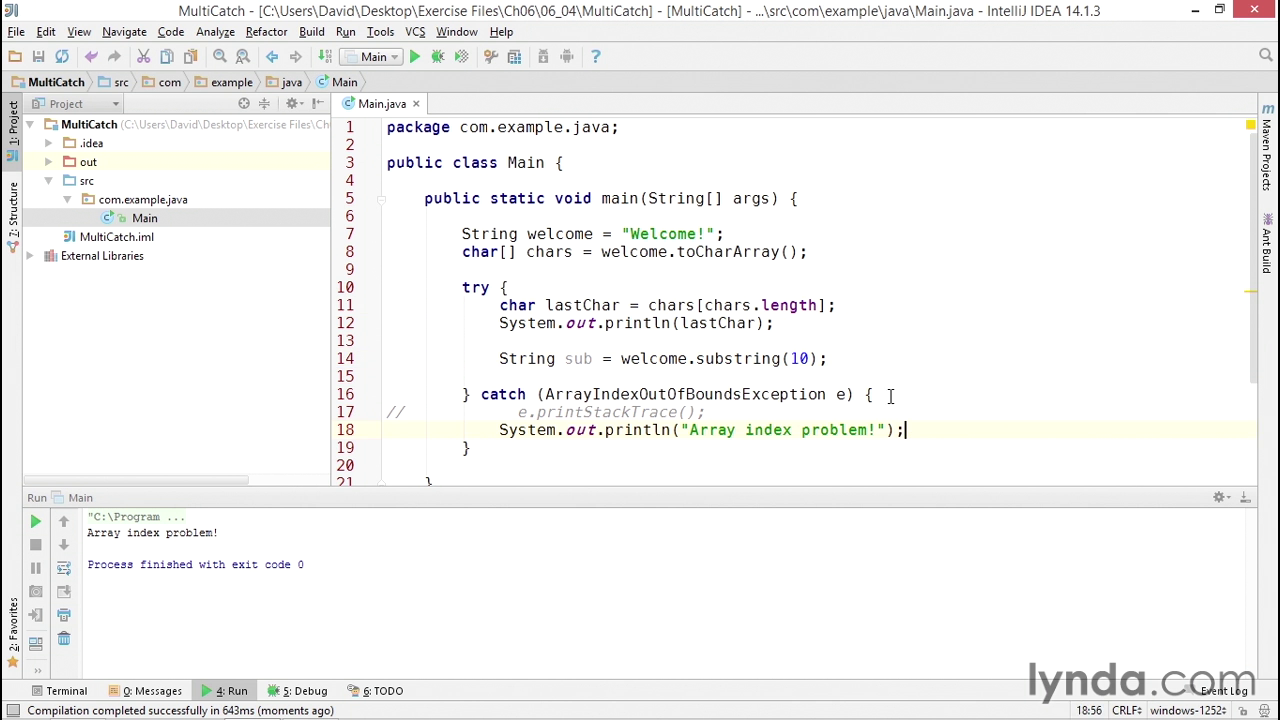1280x720 pixels.
Task: Click the Run with Coverage icon
Action: click(461, 57)
